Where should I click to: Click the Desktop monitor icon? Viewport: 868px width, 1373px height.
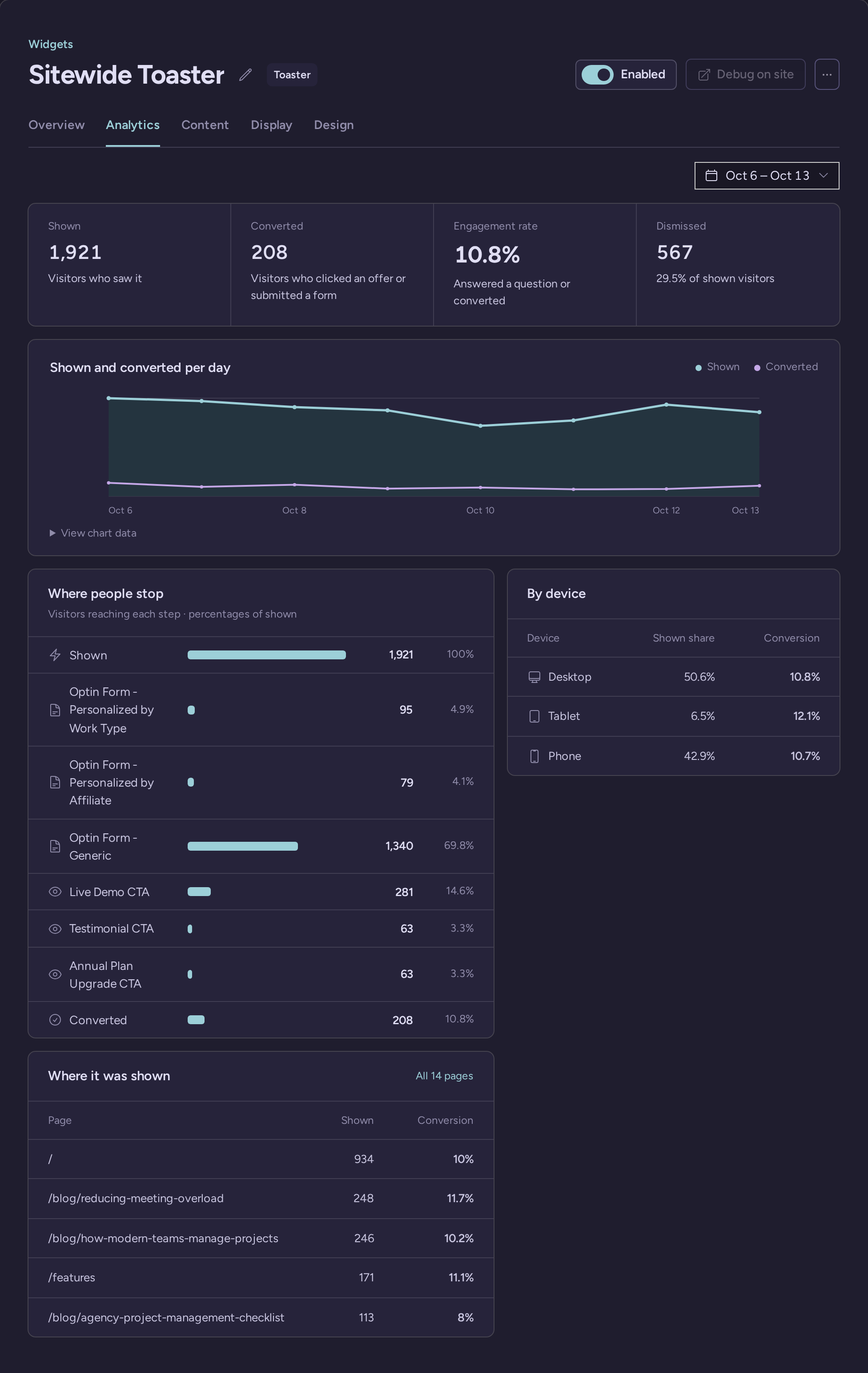tap(534, 677)
